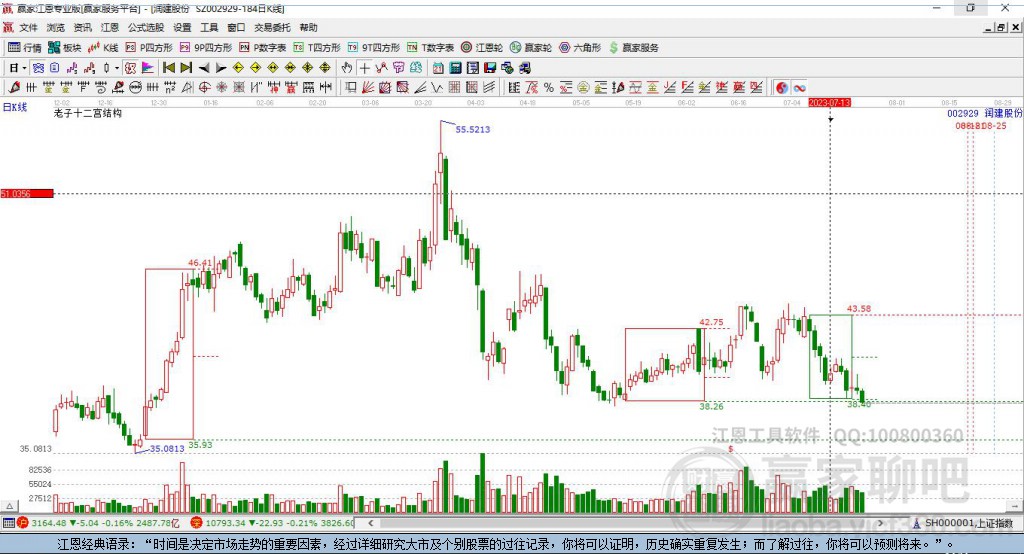Open the 行情 market quotes view
Screen dimensions: 1024x554
click(x=24, y=48)
